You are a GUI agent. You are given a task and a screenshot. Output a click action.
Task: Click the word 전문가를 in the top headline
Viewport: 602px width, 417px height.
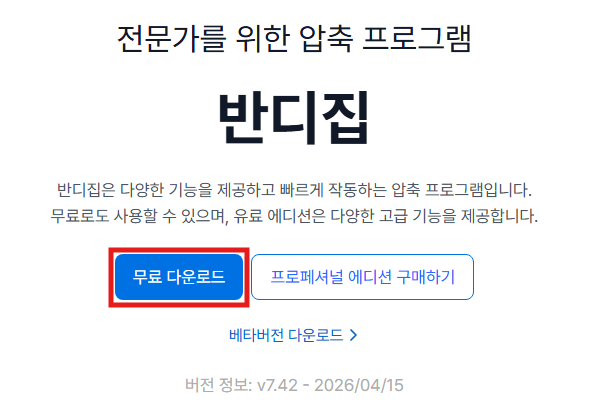[x=172, y=38]
